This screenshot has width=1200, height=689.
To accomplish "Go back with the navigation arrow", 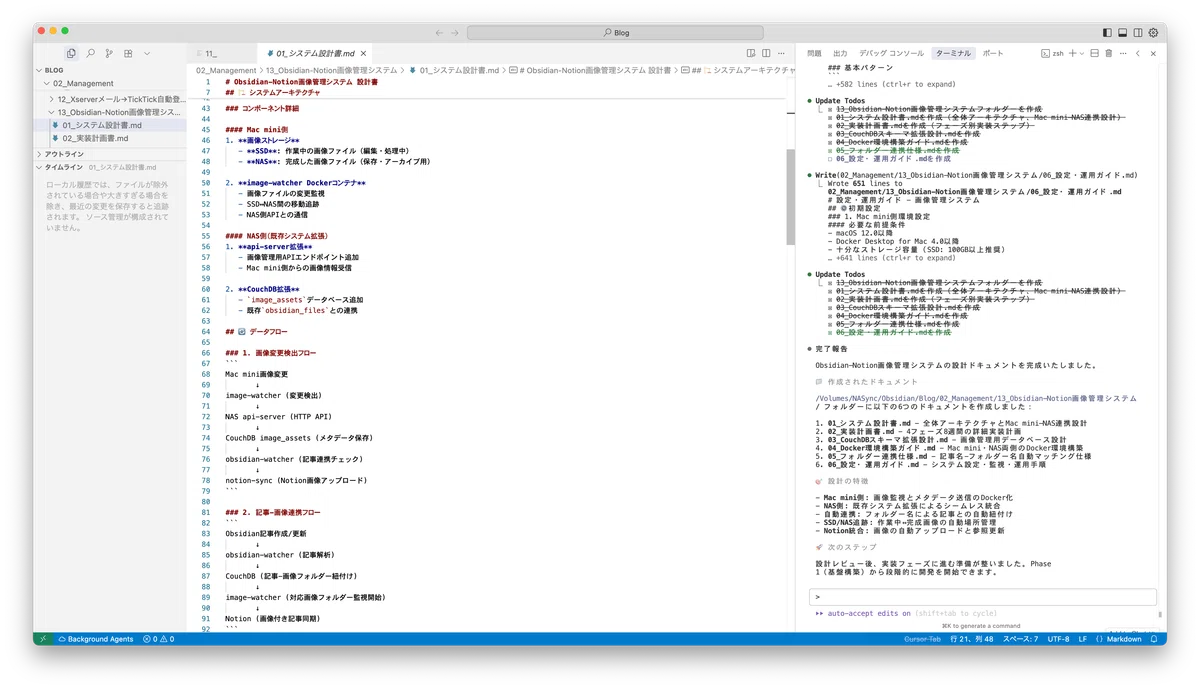I will coord(439,33).
